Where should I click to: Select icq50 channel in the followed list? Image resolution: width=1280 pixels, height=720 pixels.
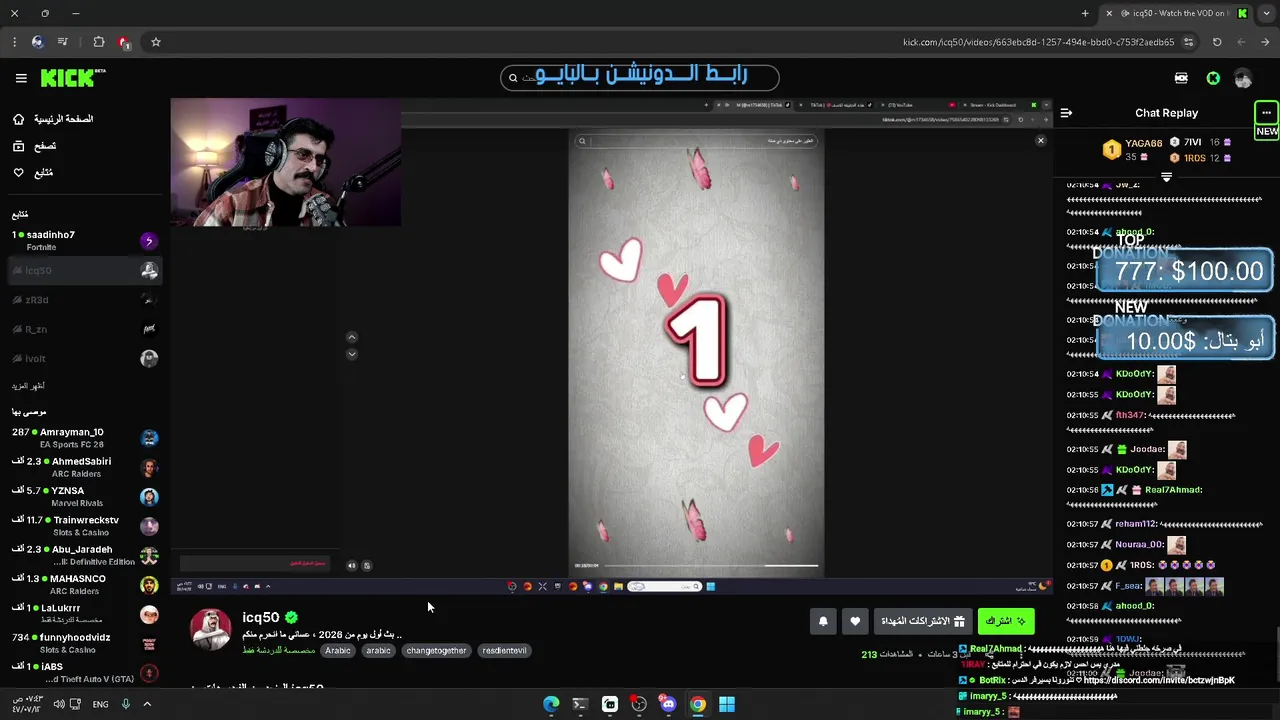[x=84, y=270]
